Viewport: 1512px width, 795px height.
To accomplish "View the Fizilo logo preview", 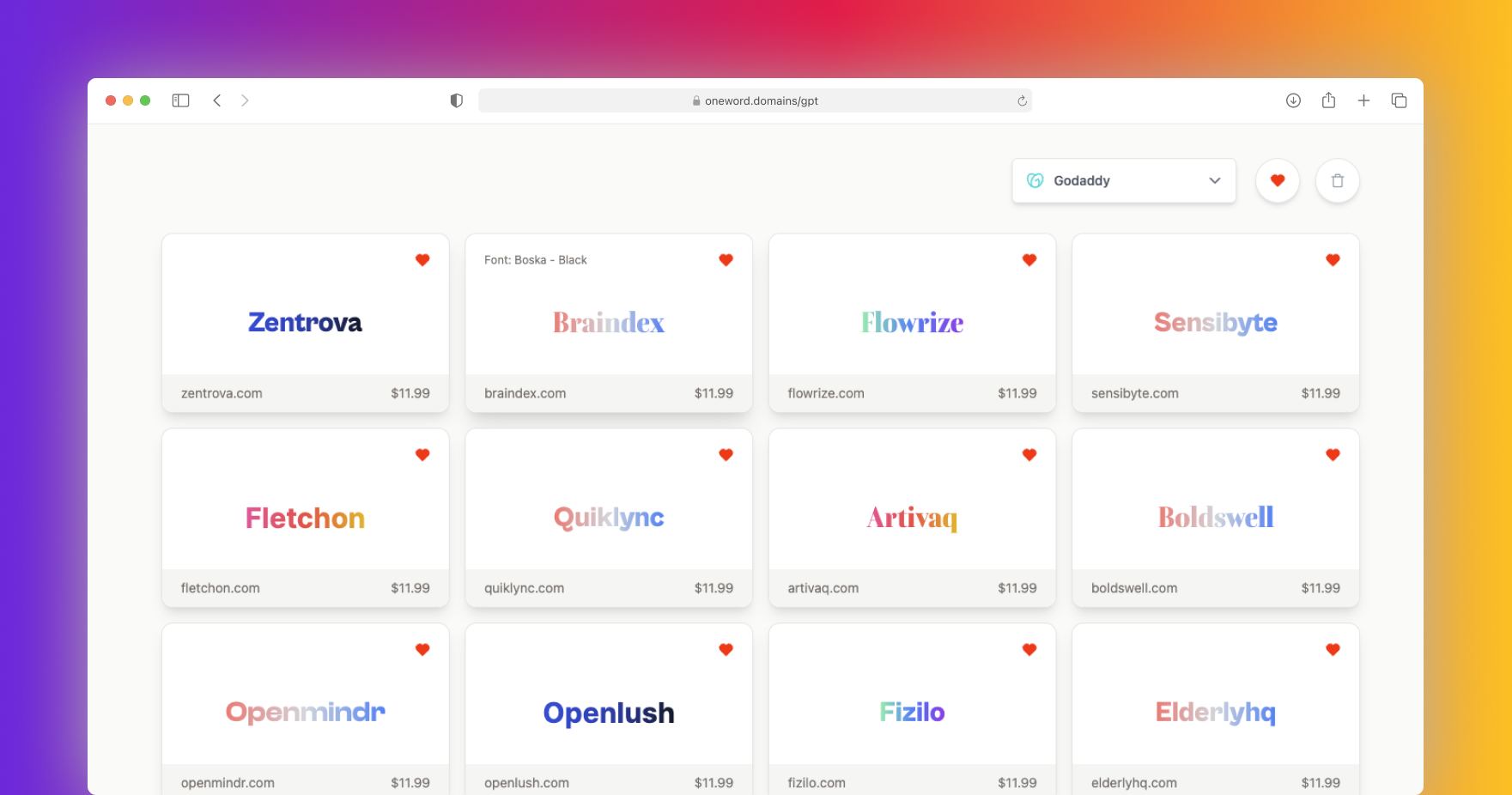I will point(912,712).
